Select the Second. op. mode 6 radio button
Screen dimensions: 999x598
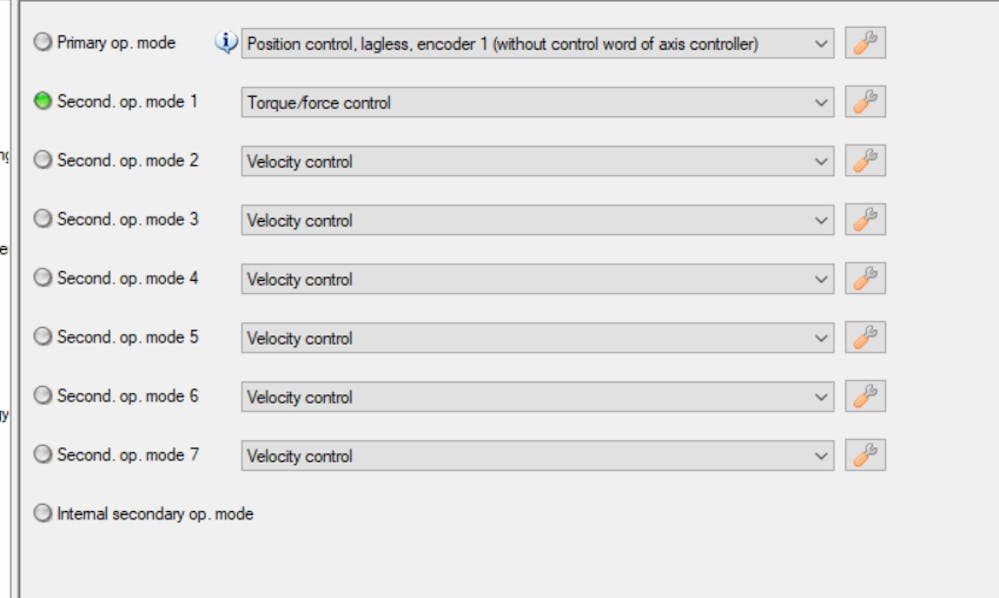[43, 396]
